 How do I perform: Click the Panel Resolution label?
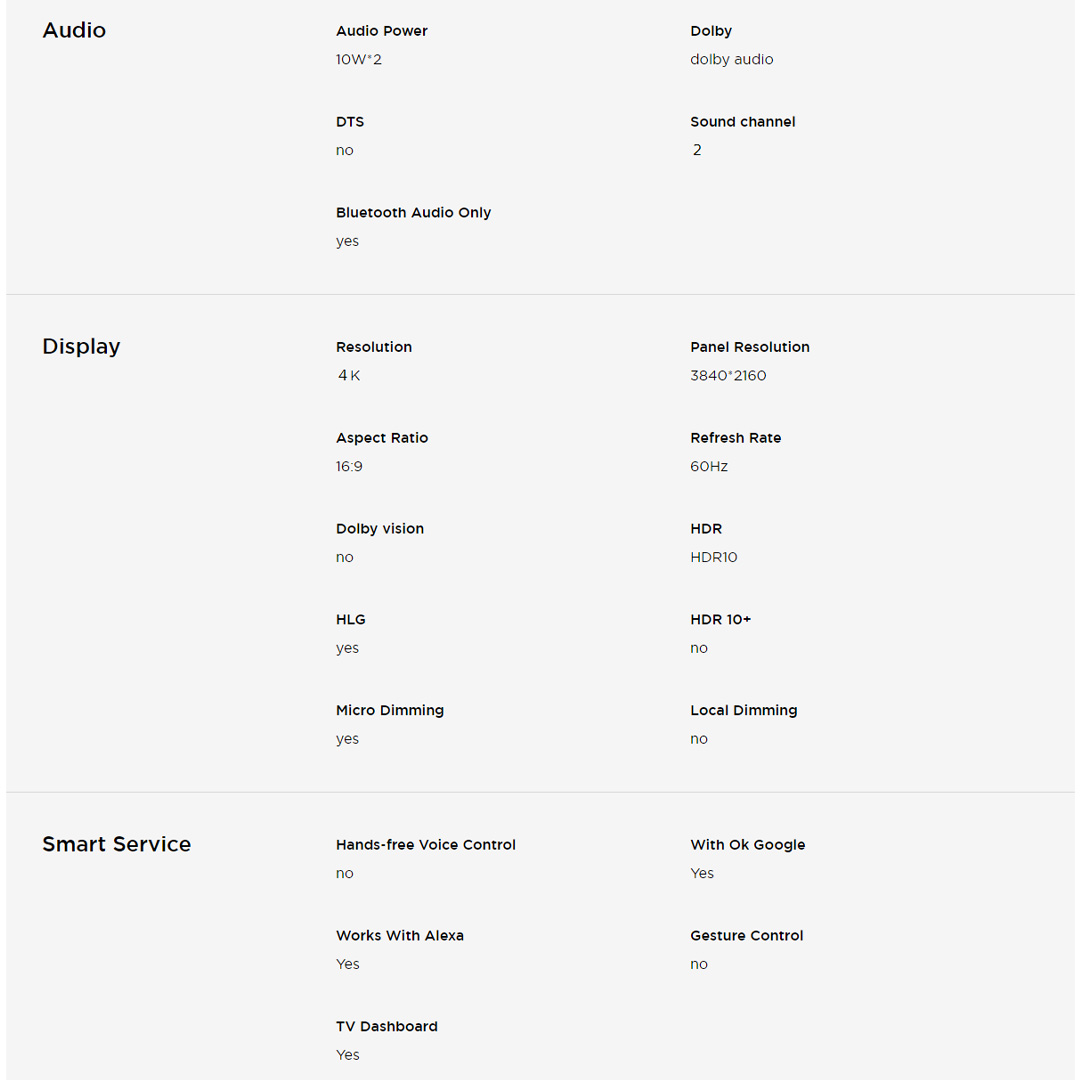(749, 347)
